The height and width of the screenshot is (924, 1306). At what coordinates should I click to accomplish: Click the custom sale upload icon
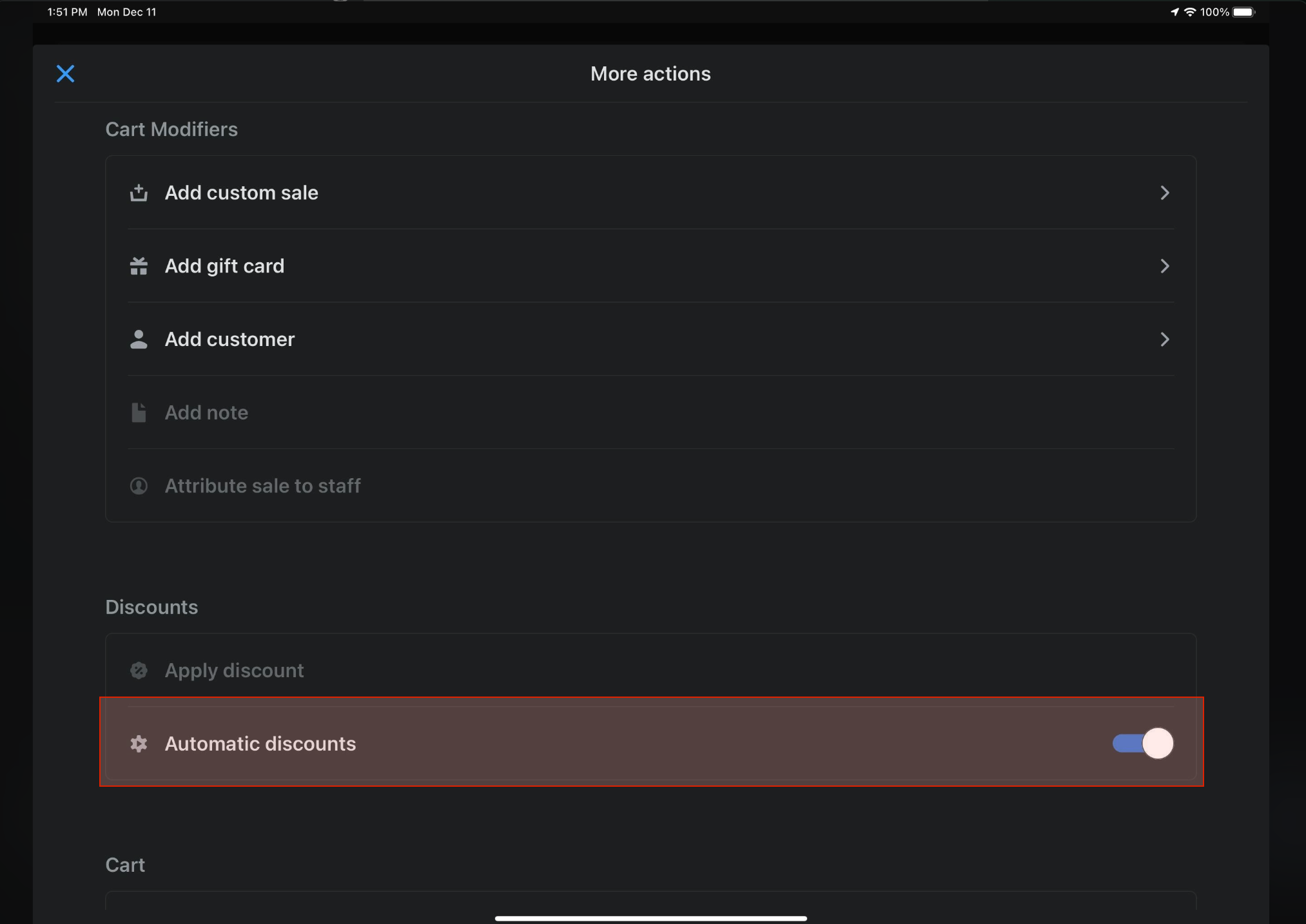click(139, 193)
